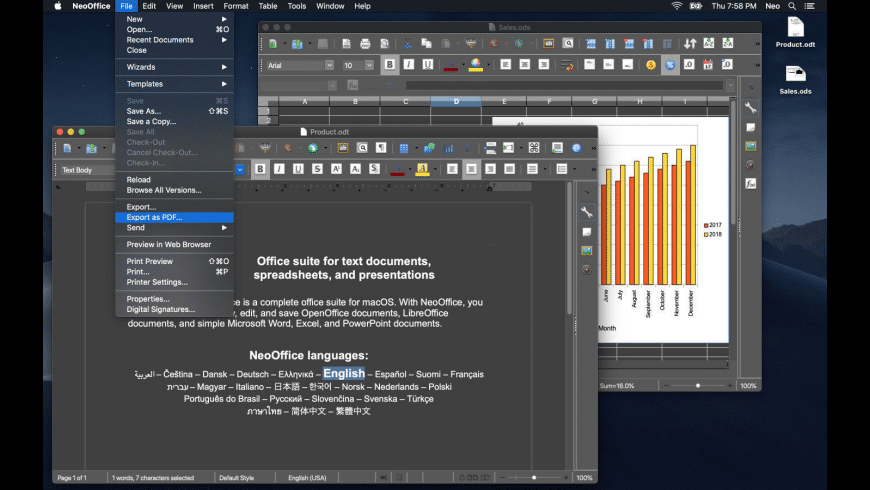Screen dimensions: 870x490
Task: Toggle Italic in Calc formatting toolbar
Action: (409, 65)
